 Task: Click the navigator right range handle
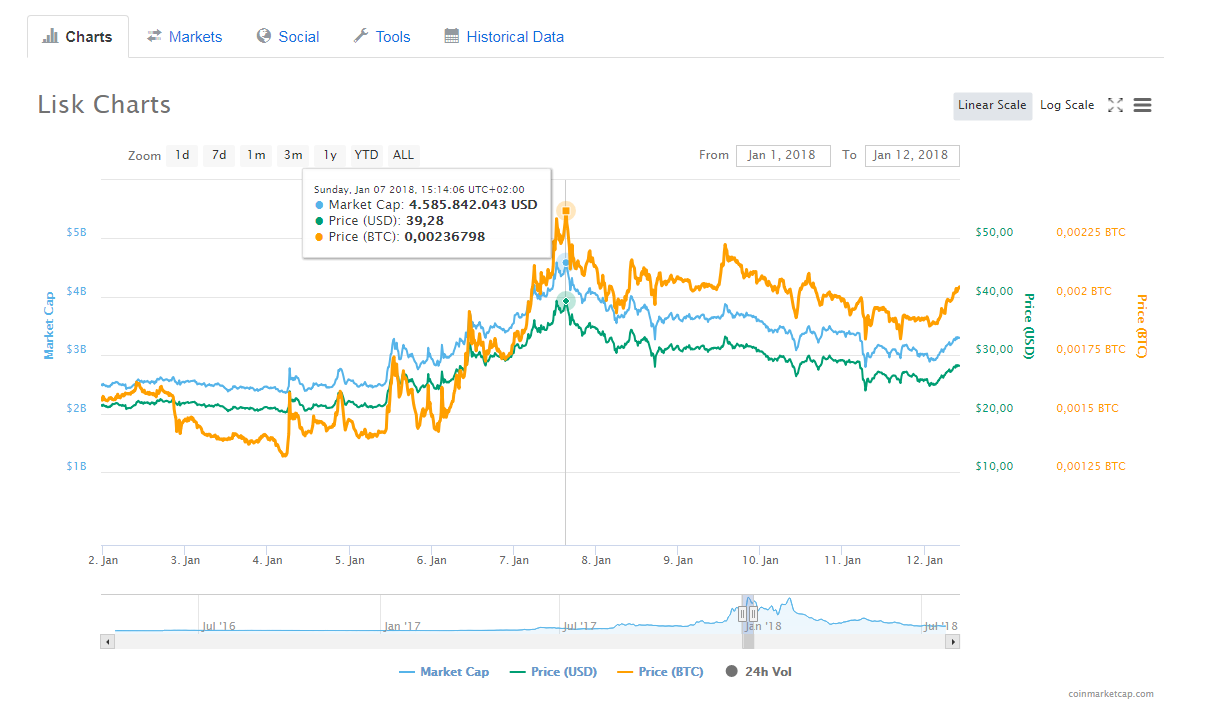click(x=753, y=614)
